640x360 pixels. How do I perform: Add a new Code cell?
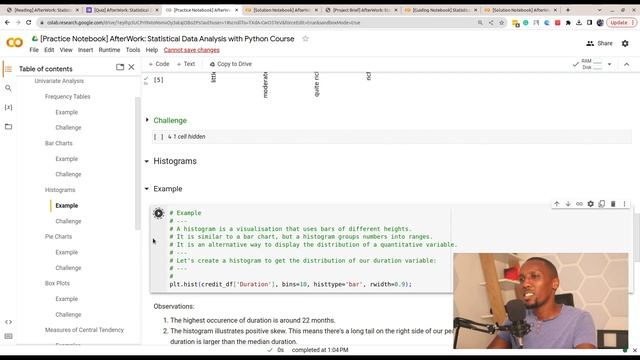pos(159,64)
